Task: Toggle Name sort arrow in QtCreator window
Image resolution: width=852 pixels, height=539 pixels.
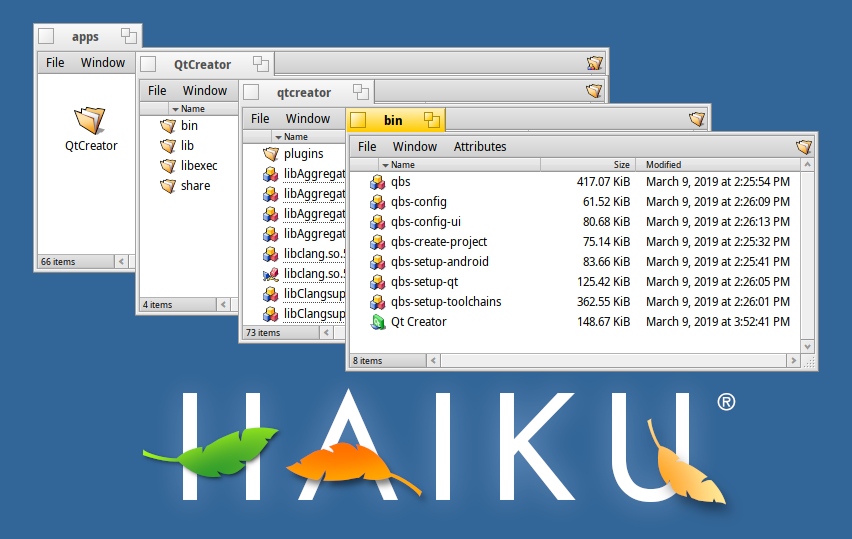Action: [176, 109]
